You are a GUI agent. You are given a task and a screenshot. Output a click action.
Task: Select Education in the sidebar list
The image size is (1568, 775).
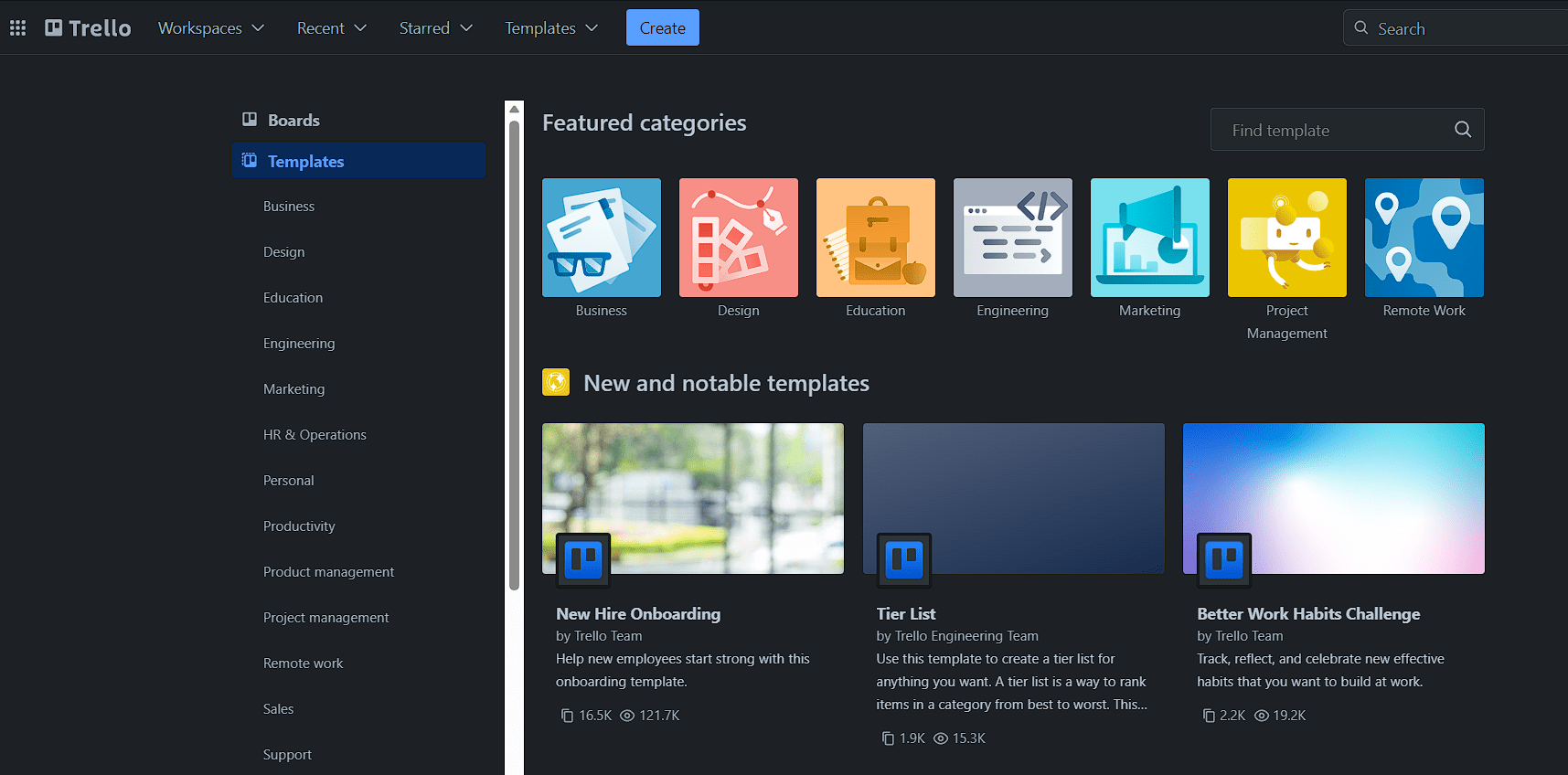point(293,298)
